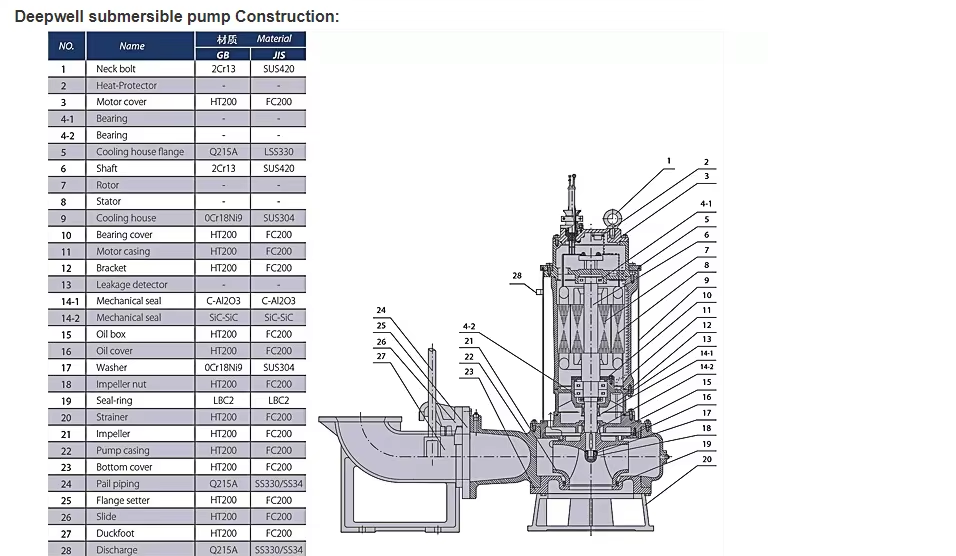Select the Mechanical seal 14-2 row
956x556 pixels.
[177, 318]
